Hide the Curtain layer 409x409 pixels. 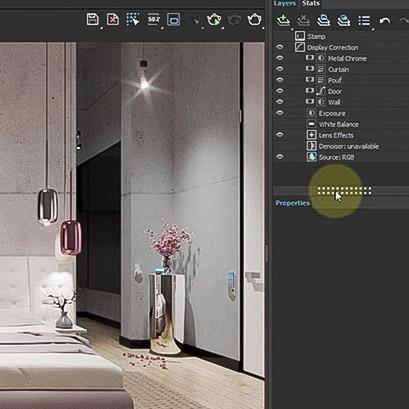(280, 69)
